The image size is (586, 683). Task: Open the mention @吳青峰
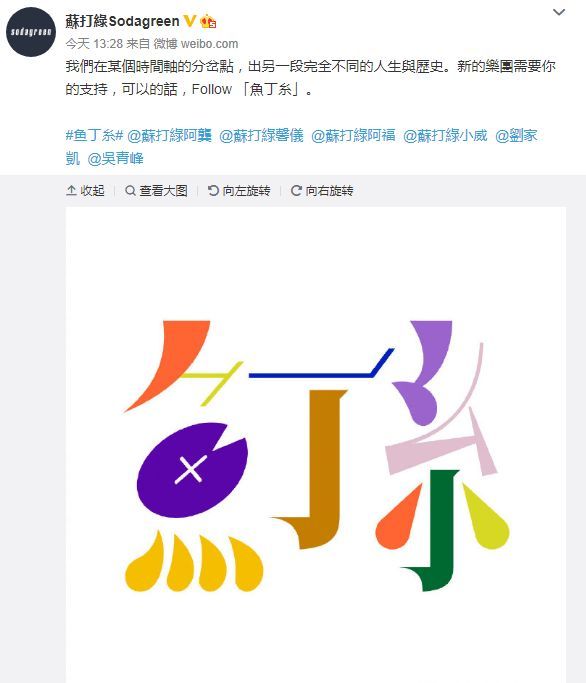(x=115, y=158)
